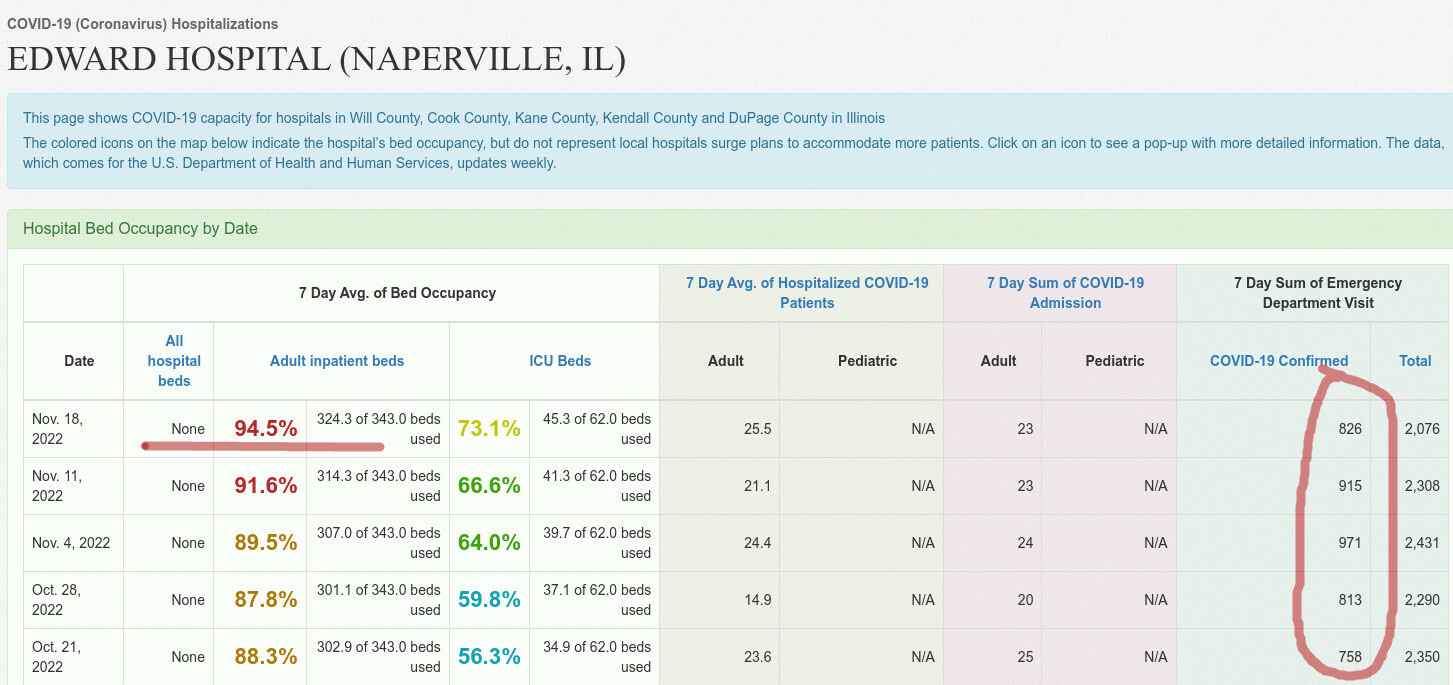1453x685 pixels.
Task: Select the 'Oct. 28, 2022' date cell
Action: tap(73, 600)
